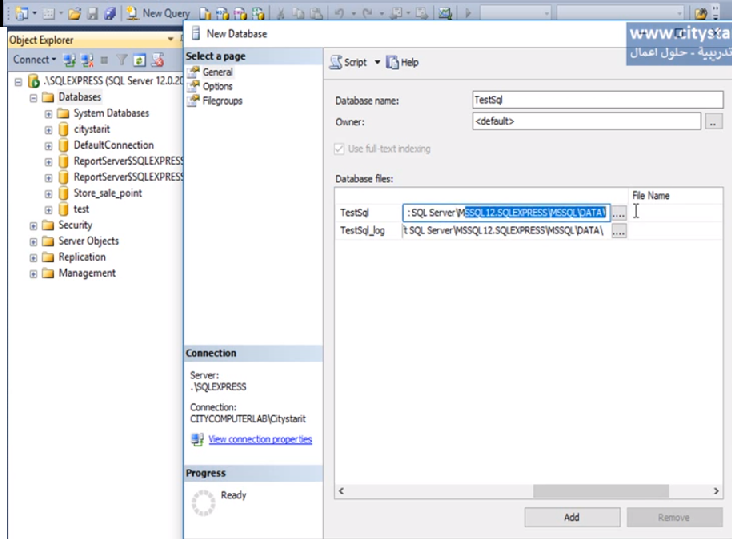This screenshot has height=539, width=732.
Task: Click the New Query toolbar button
Action: pyautogui.click(x=160, y=13)
